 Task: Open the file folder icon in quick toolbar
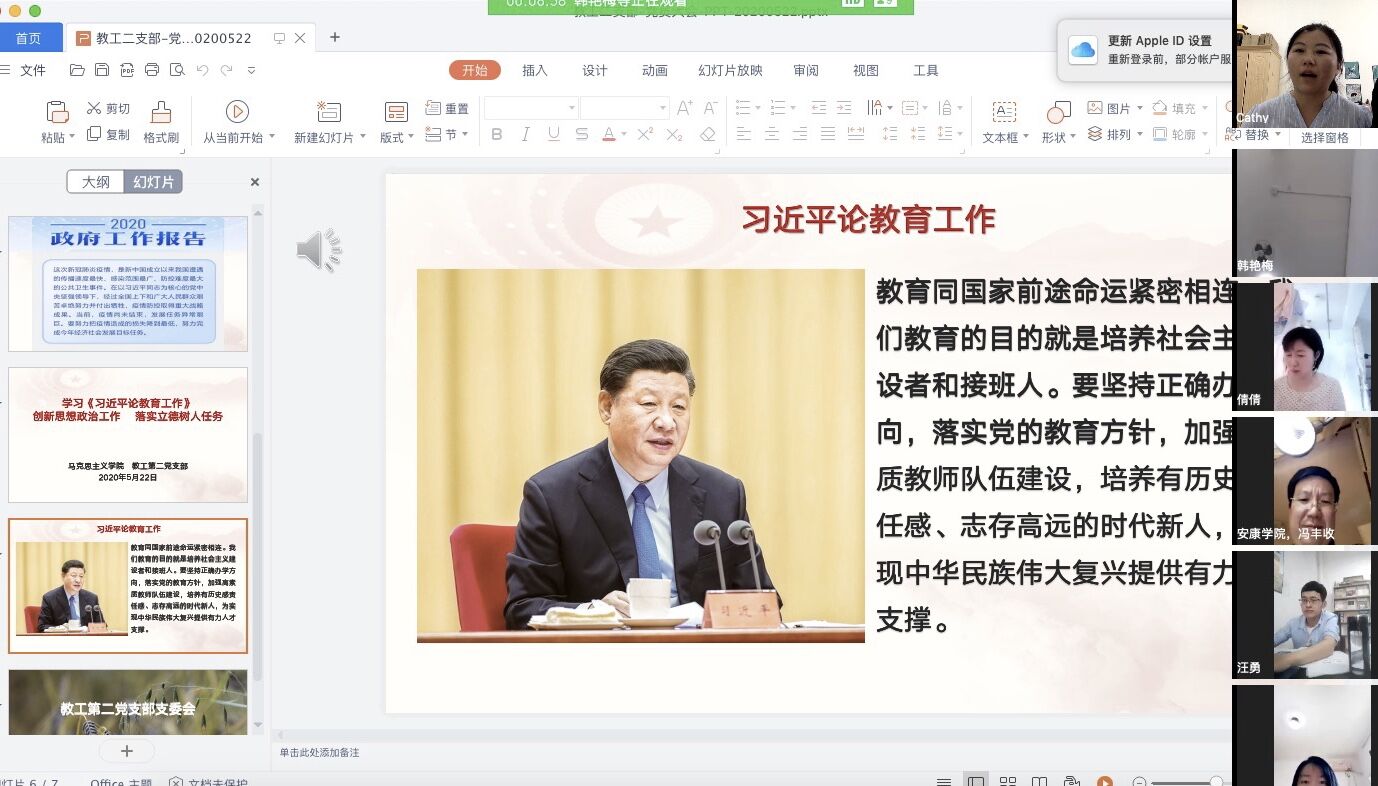click(77, 70)
